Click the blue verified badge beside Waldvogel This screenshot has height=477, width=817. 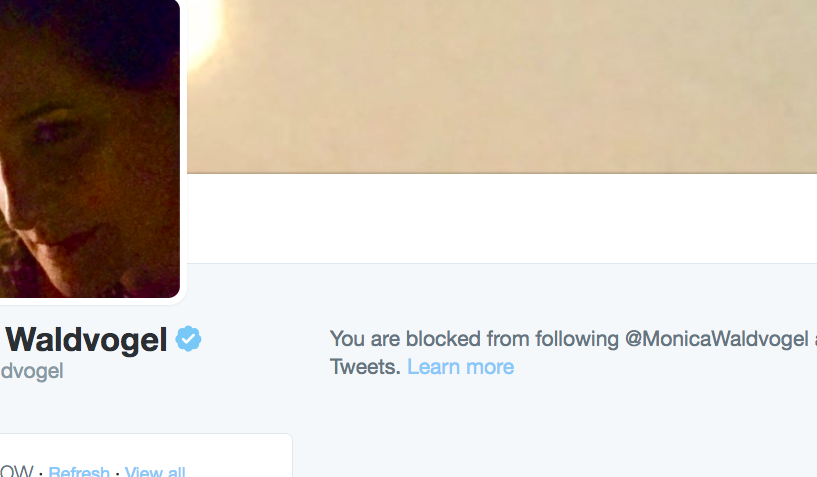pyautogui.click(x=188, y=339)
